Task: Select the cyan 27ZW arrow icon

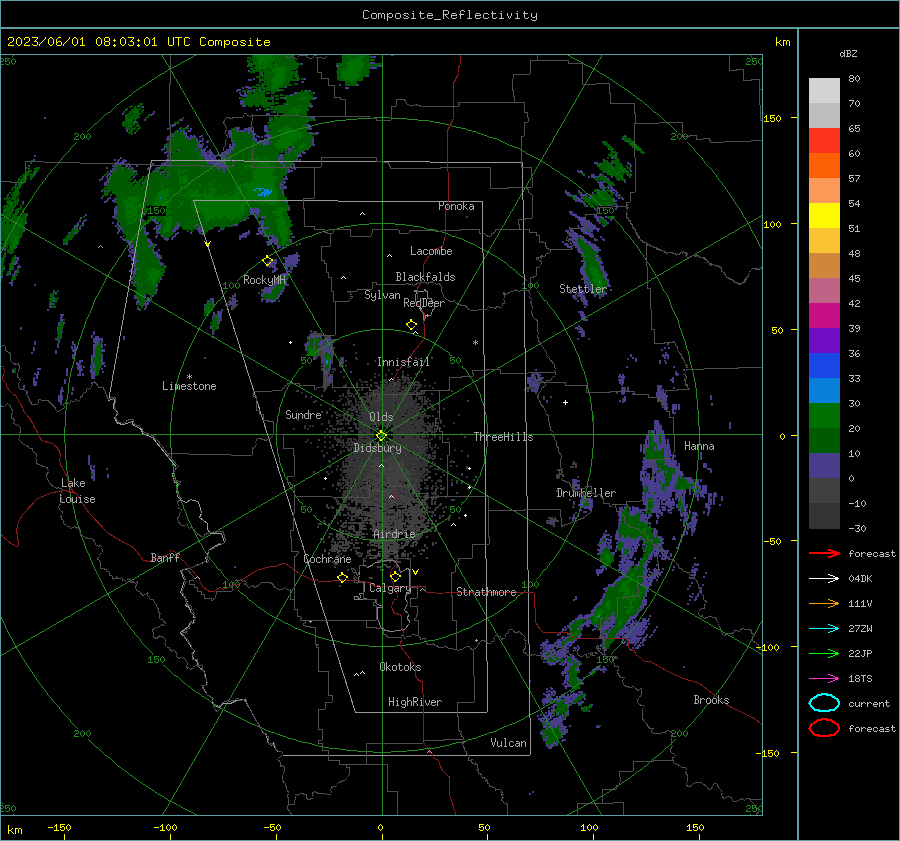Action: pyautogui.click(x=824, y=629)
